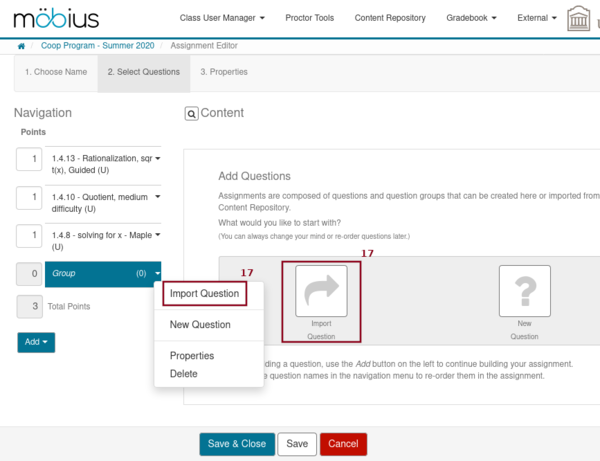600x461 pixels.
Task: Click the Content search magnifier icon
Action: [191, 114]
